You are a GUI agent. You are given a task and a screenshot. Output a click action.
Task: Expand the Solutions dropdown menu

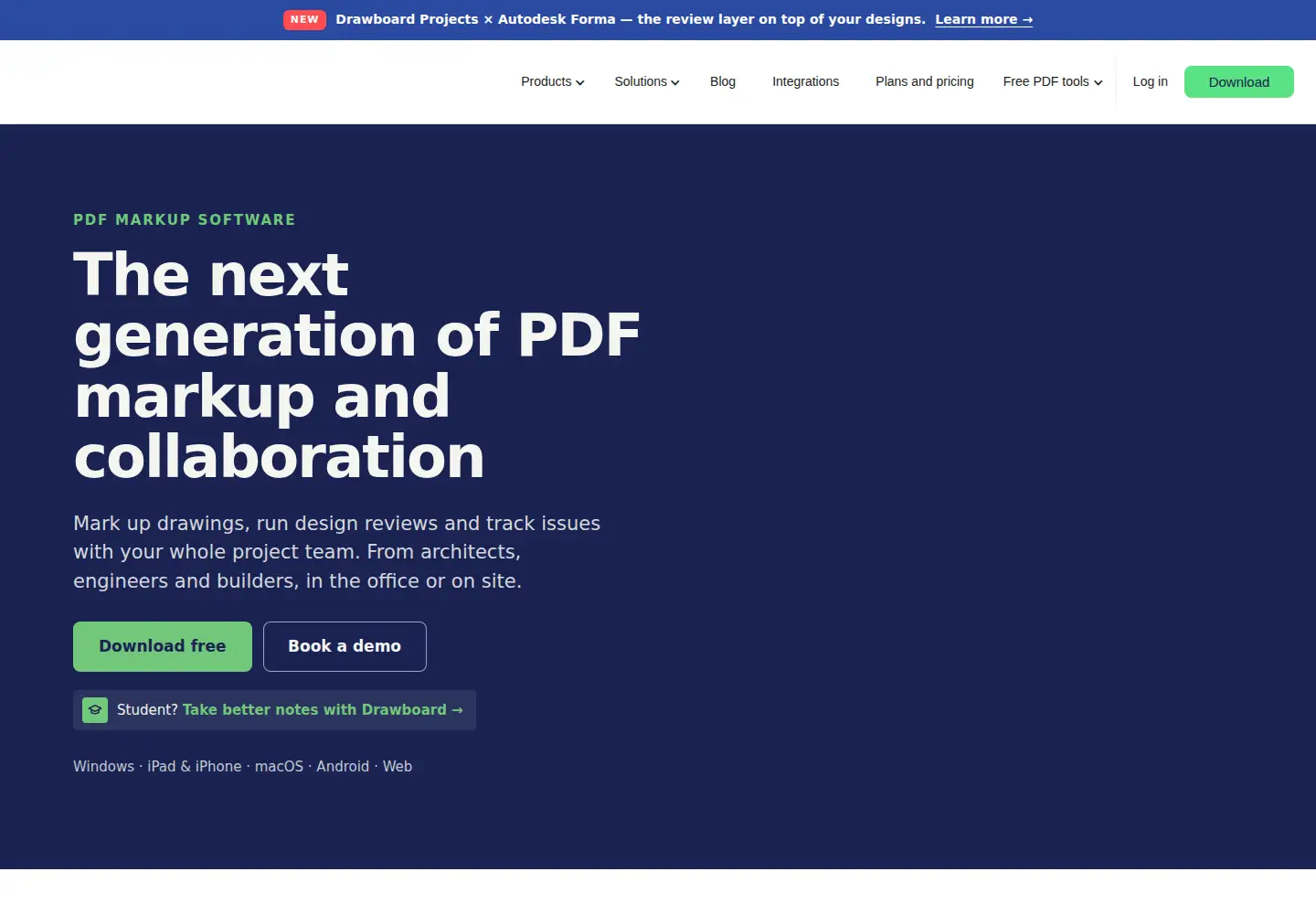pos(647,81)
